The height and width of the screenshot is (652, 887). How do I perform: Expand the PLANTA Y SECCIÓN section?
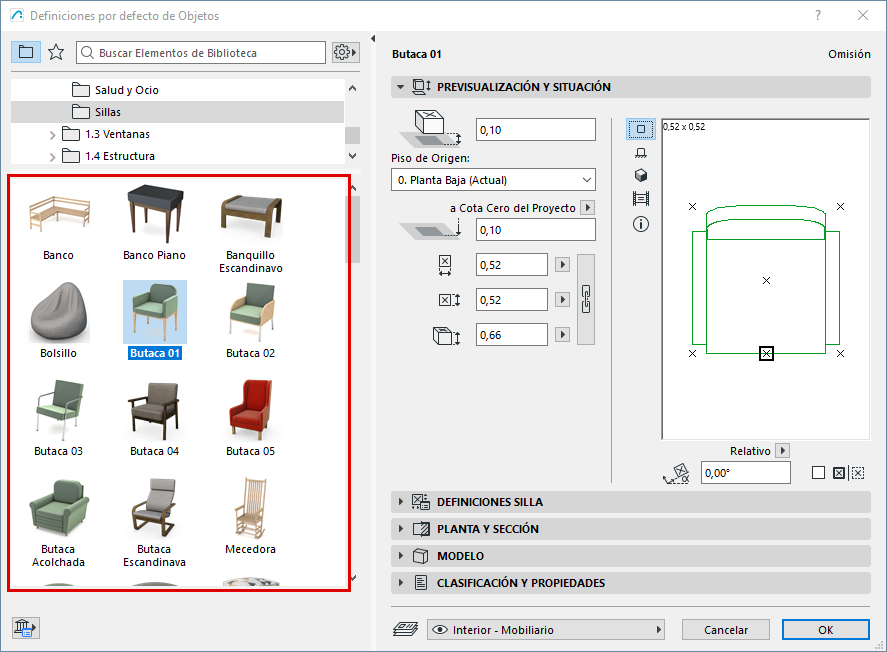(401, 529)
